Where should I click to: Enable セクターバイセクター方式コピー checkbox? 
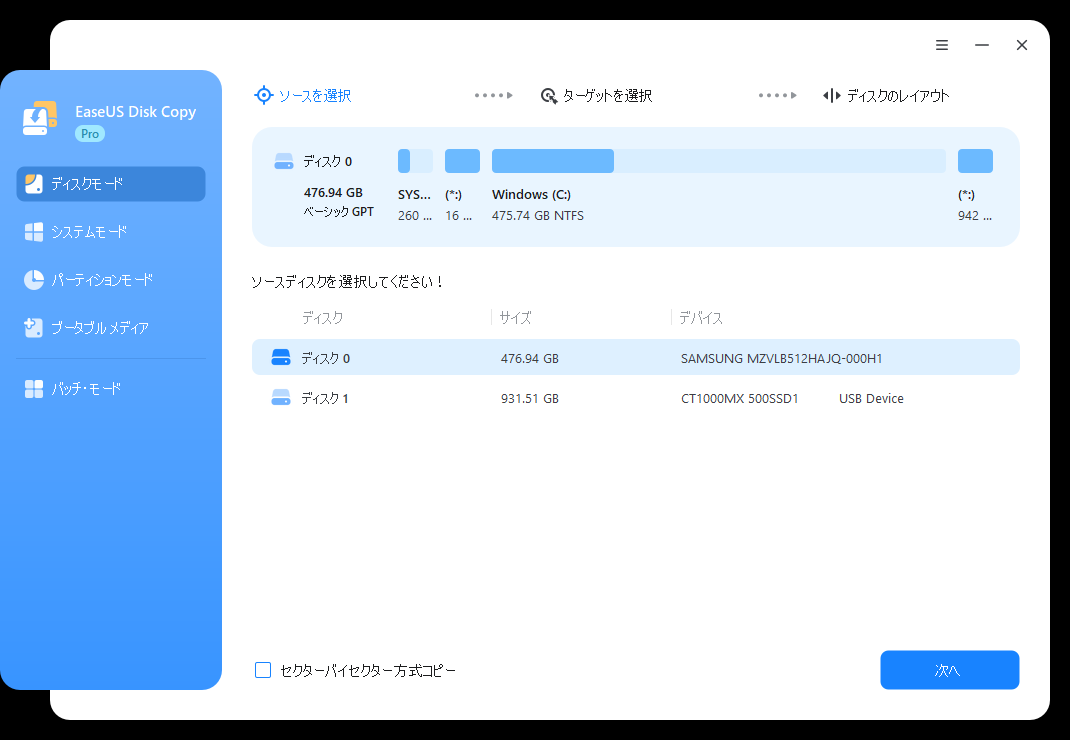coord(263,670)
